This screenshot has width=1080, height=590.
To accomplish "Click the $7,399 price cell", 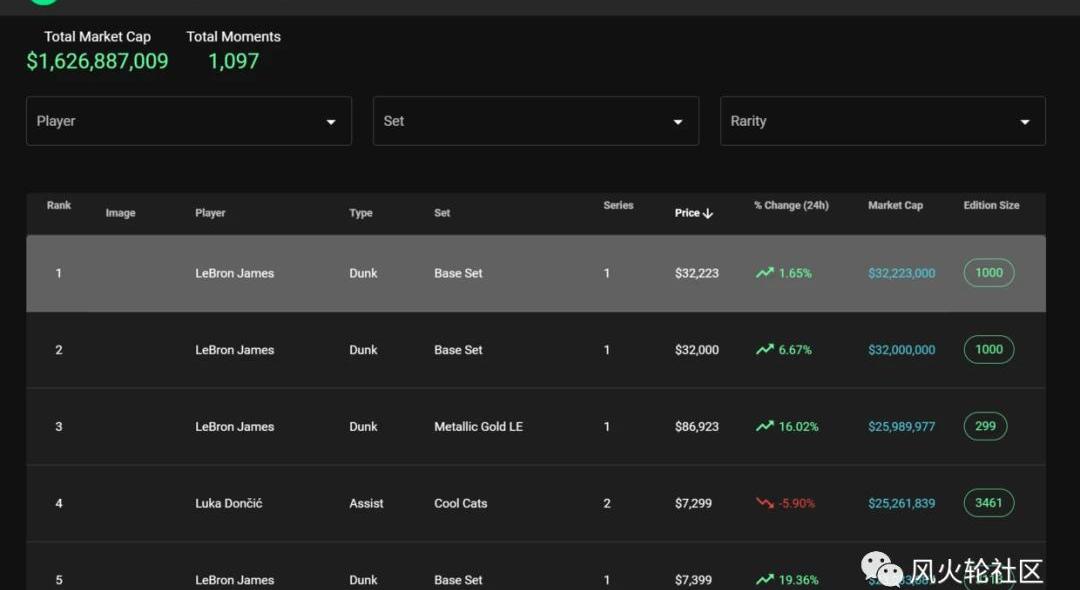I will point(694,580).
